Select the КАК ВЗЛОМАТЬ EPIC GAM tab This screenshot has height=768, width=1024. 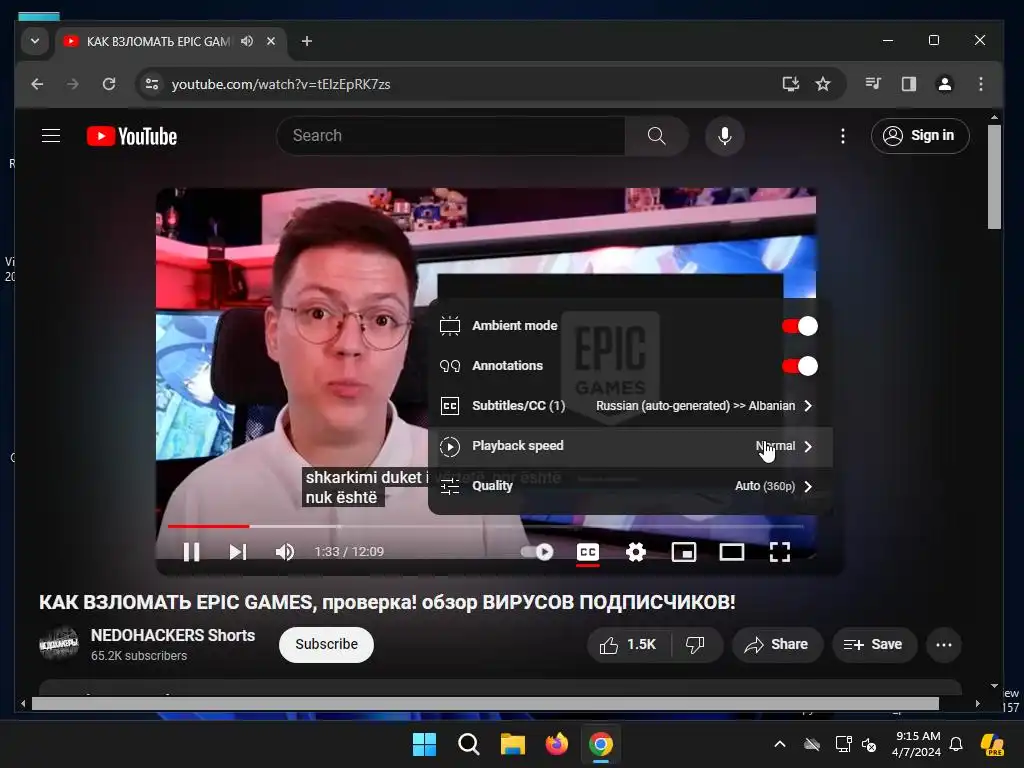[x=157, y=41]
